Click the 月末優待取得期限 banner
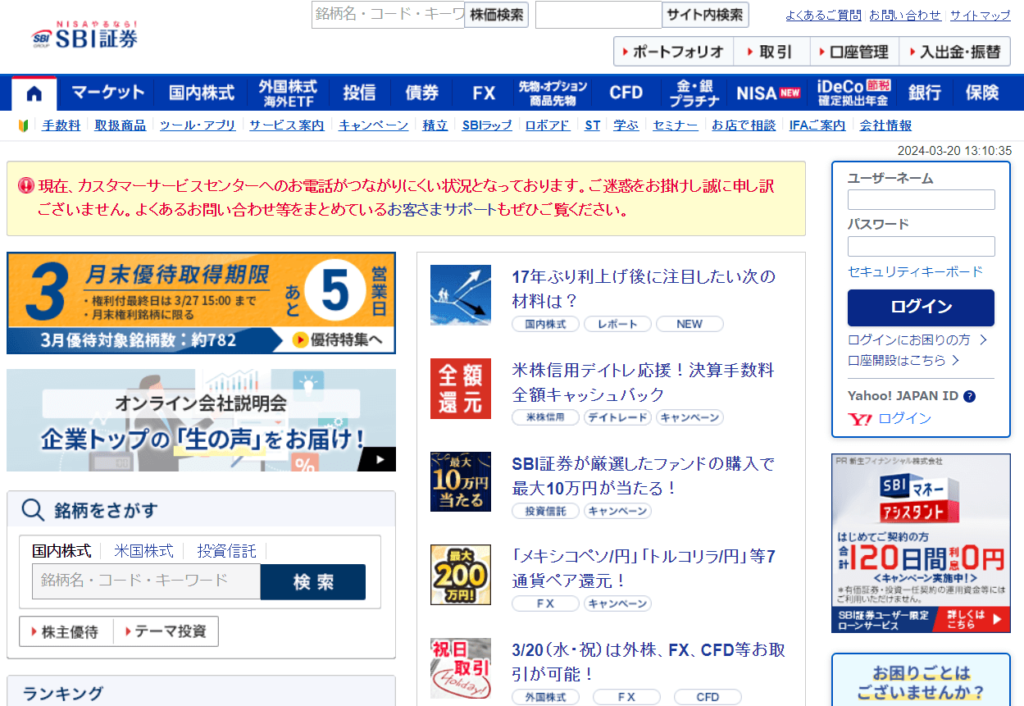The height and width of the screenshot is (706, 1024). [201, 303]
